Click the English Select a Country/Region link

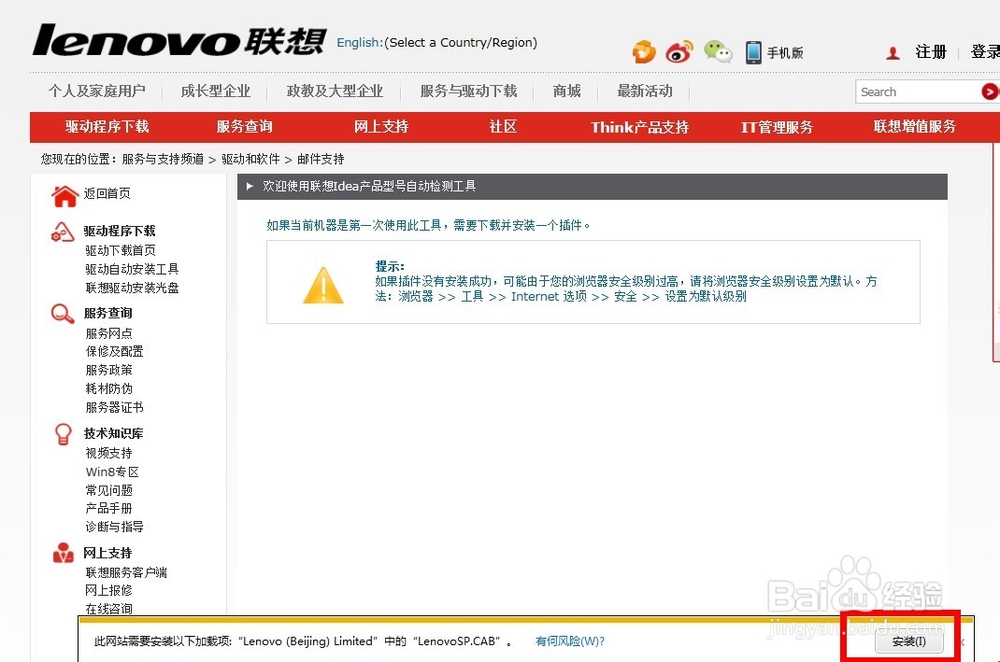pyautogui.click(x=437, y=43)
